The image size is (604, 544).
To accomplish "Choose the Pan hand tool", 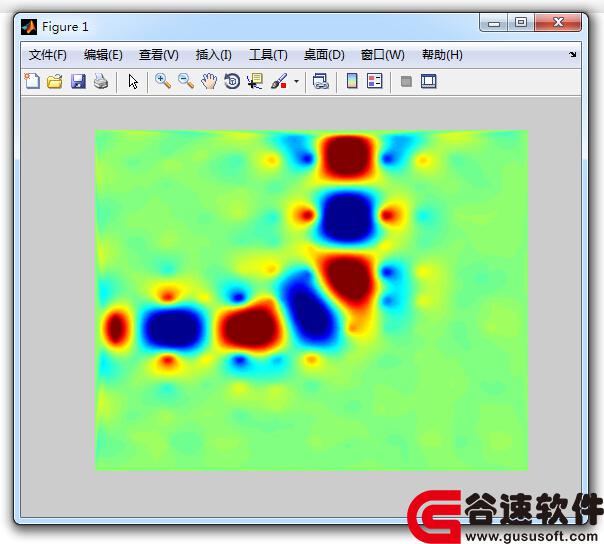I will tap(209, 81).
